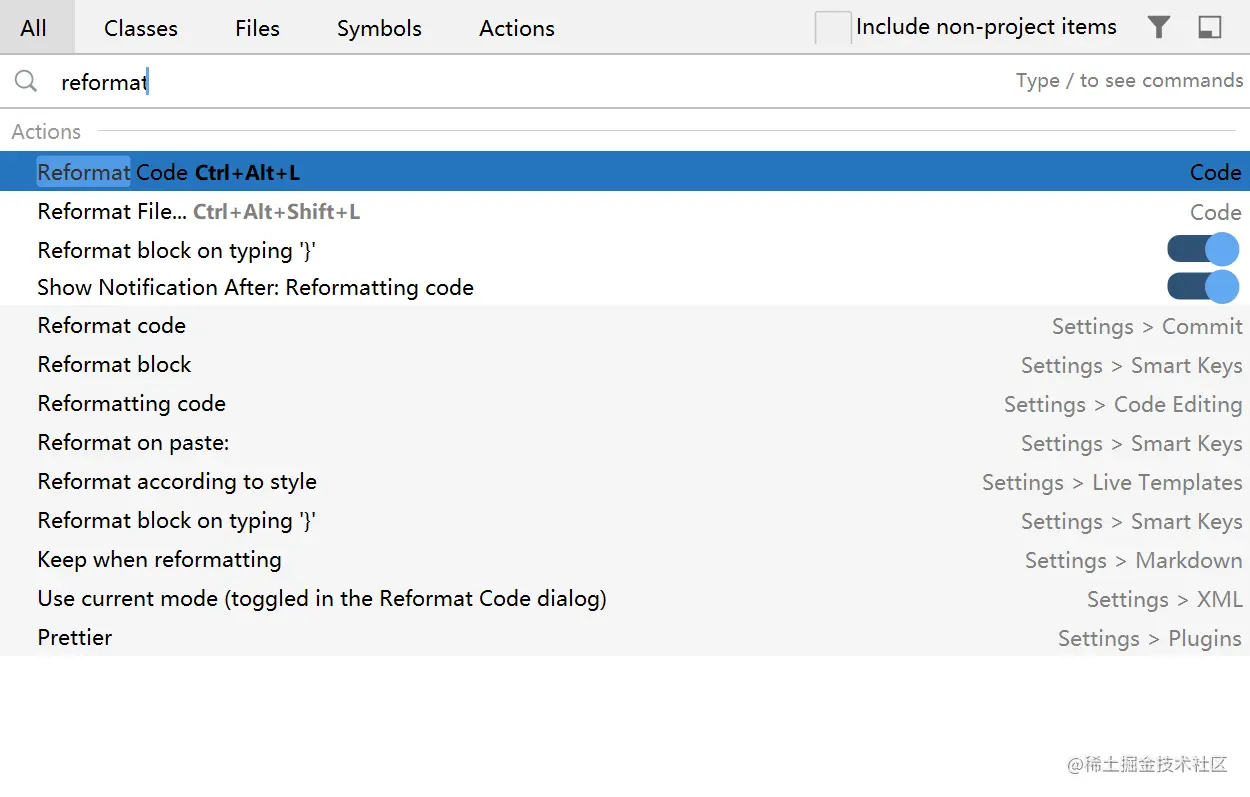This screenshot has width=1250, height=797.
Task: Click the filter funnel icon
Action: (x=1158, y=27)
